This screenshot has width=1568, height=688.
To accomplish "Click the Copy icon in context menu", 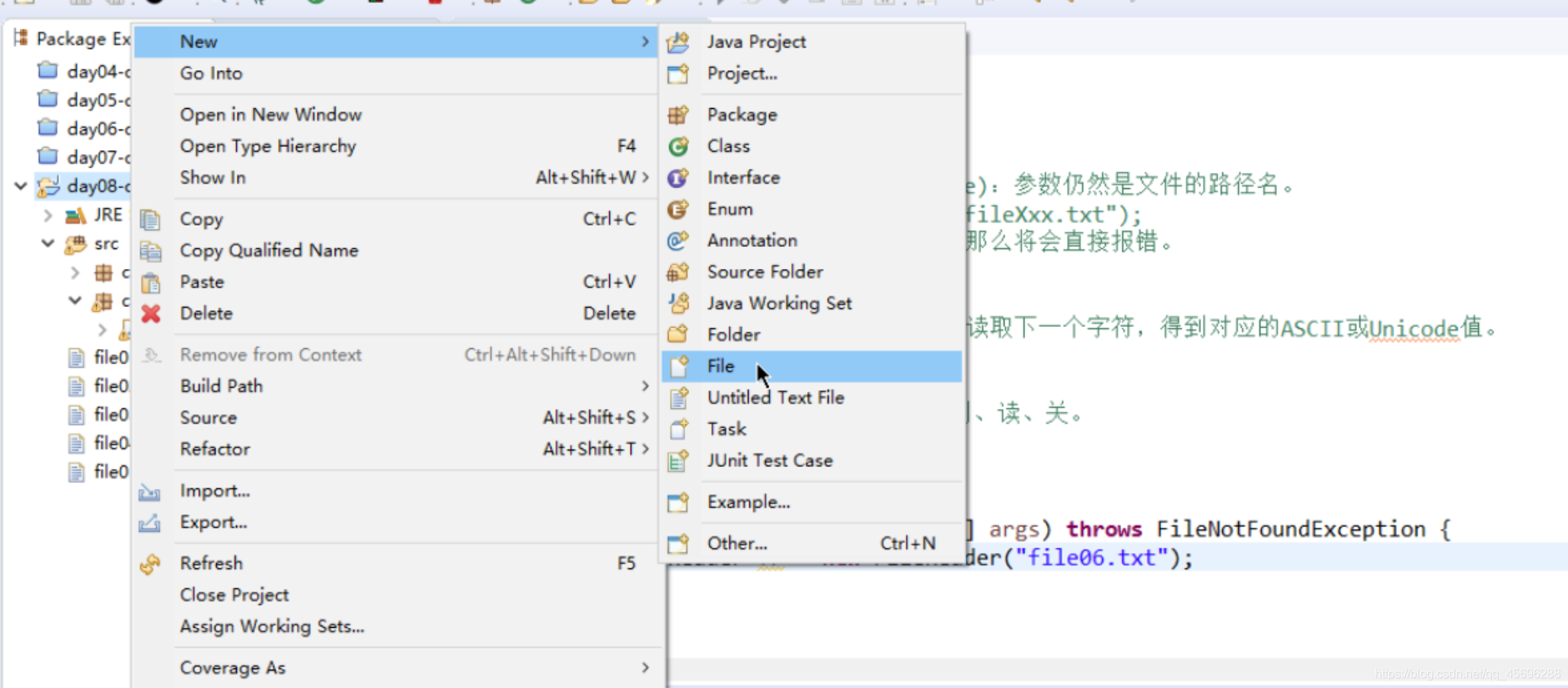I will (x=151, y=219).
